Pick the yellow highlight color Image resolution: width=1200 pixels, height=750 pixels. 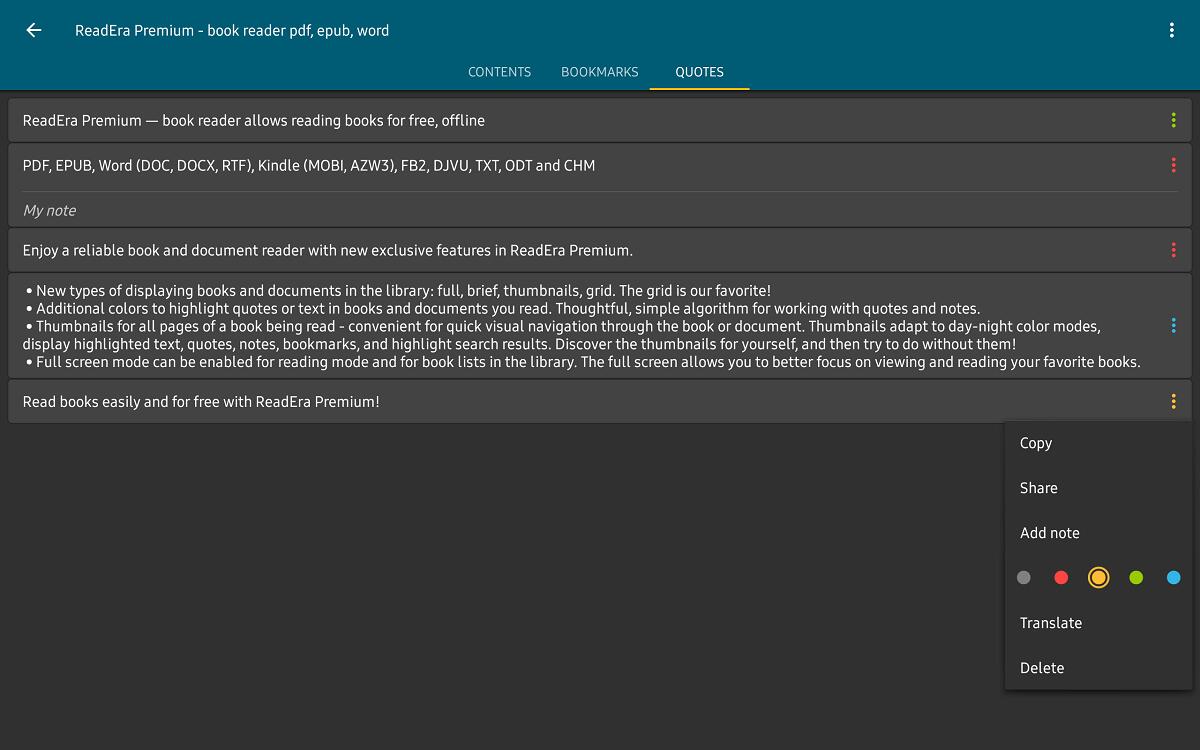pyautogui.click(x=1098, y=577)
